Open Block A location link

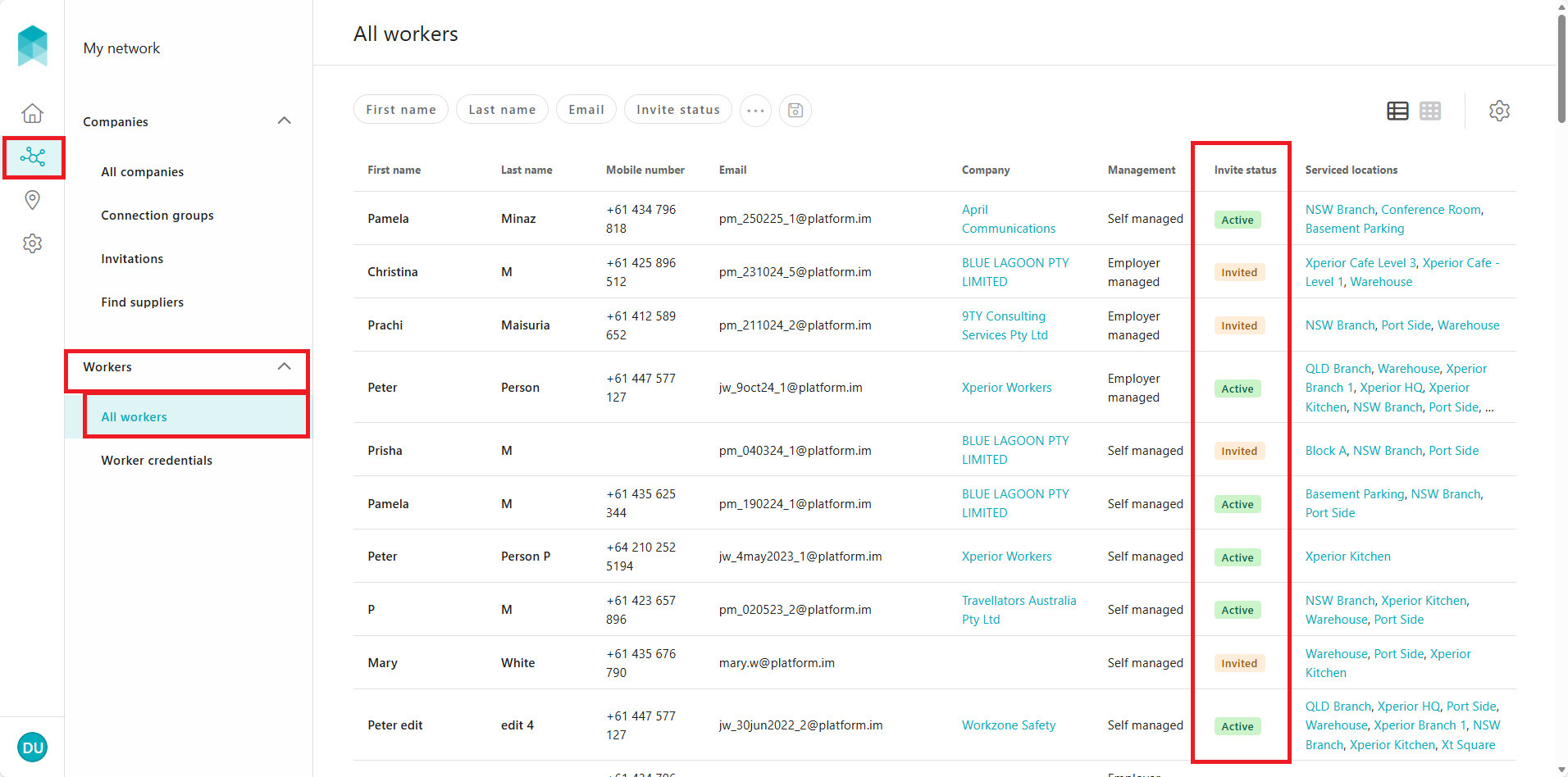[x=1326, y=451]
